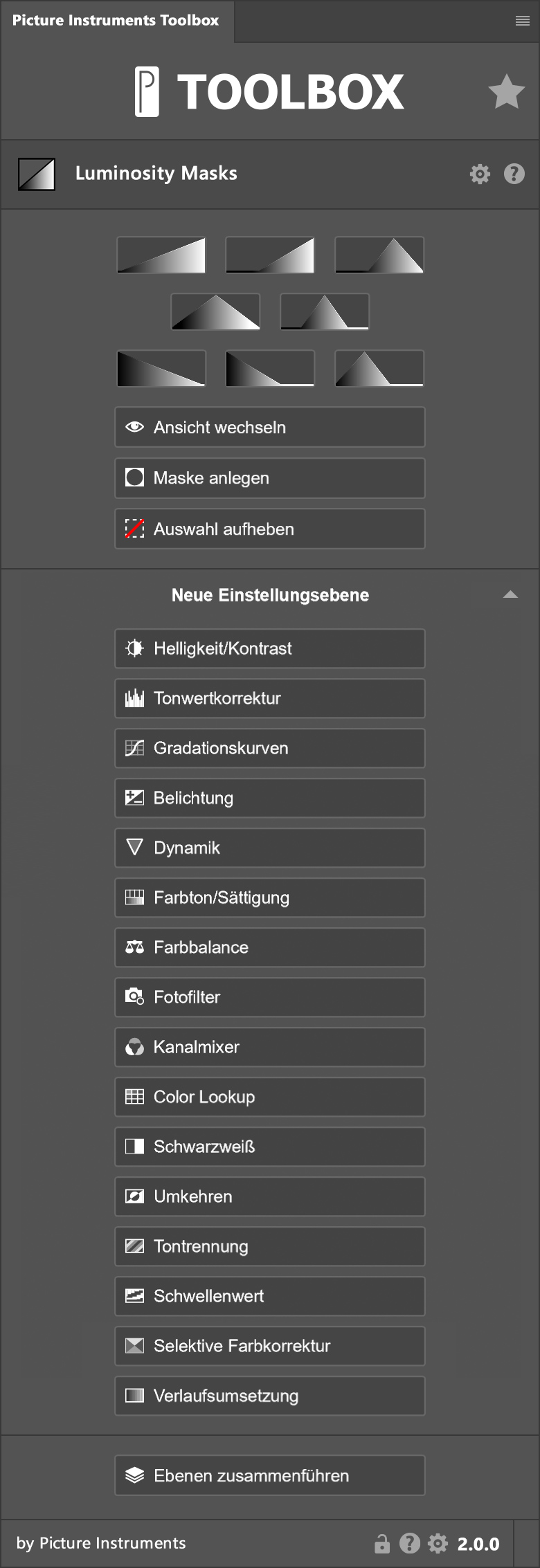This screenshot has height=1568, width=540.
Task: Select the first top-row luminosity mask swatch
Action: tap(161, 255)
